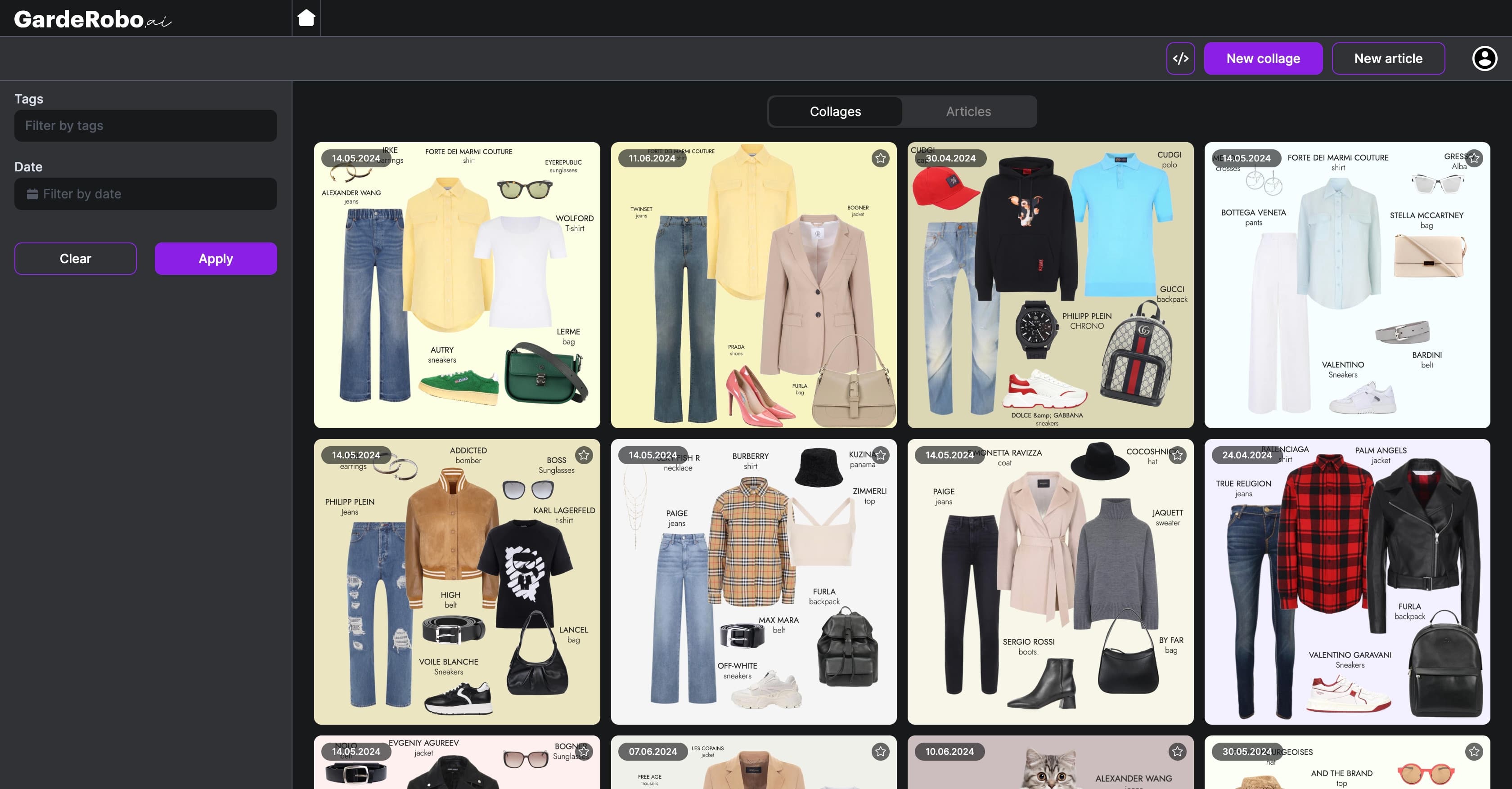
Task: Create a New collage
Action: 1263,58
